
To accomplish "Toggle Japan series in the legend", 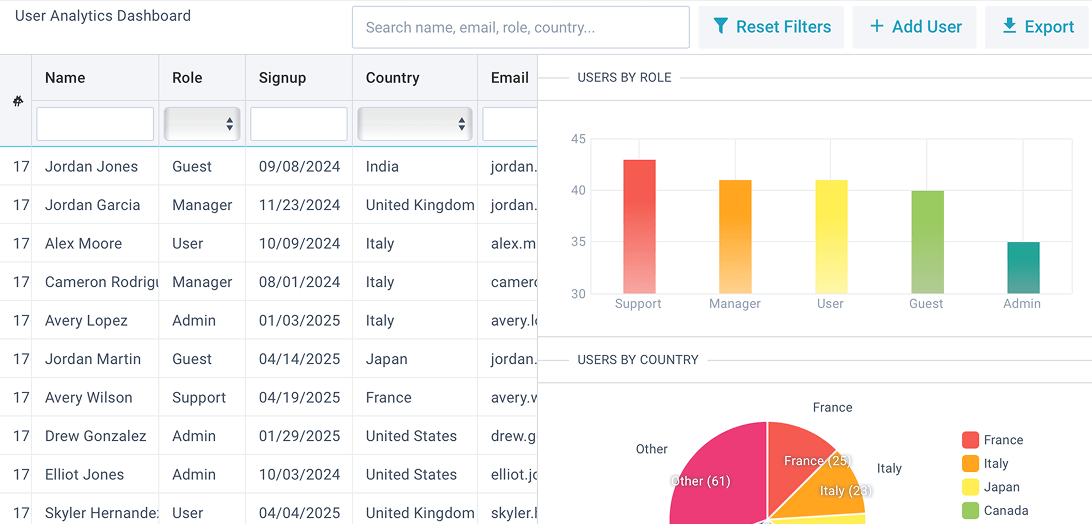I will 1001,487.
